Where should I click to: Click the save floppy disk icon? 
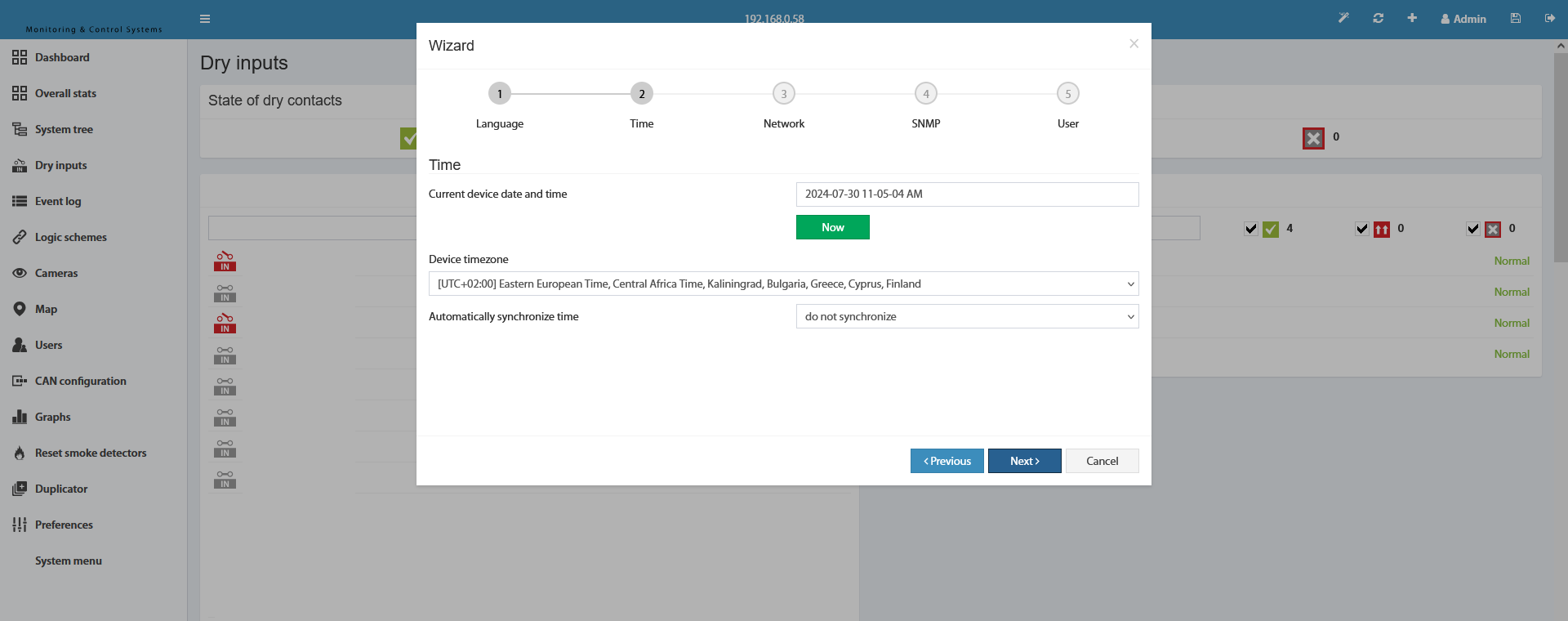1516,18
